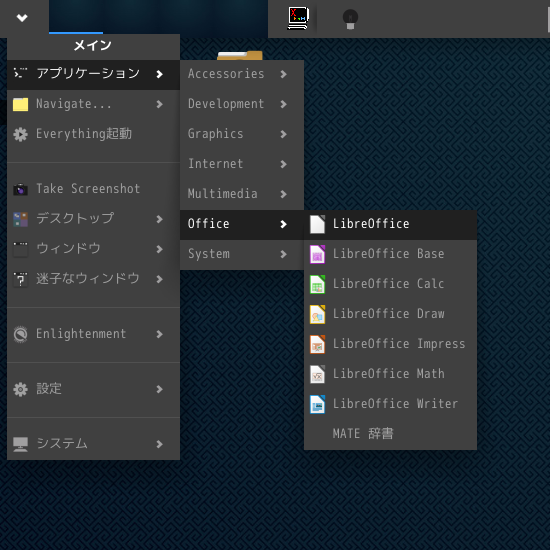
Task: Expand the Graphics category
Action: [242, 134]
